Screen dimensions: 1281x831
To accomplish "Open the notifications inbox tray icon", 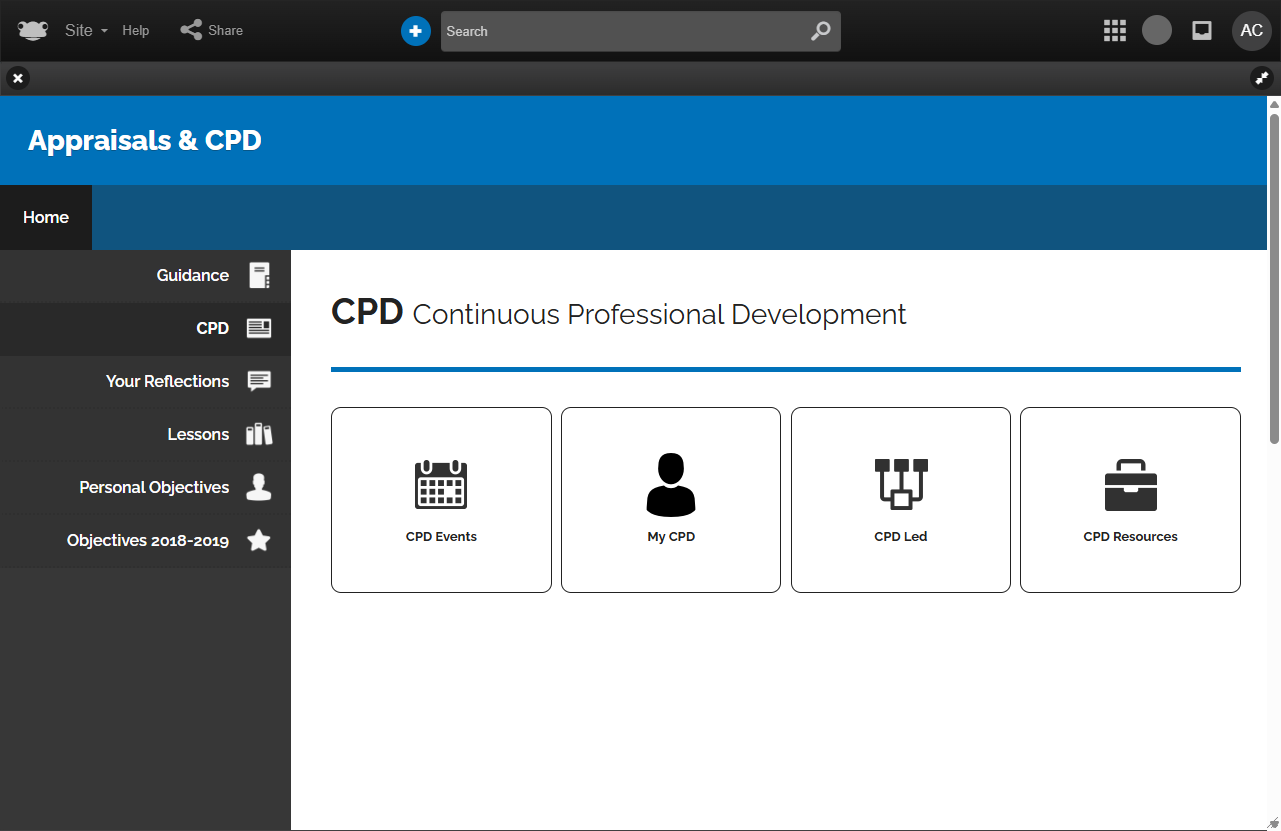I will (x=1202, y=31).
